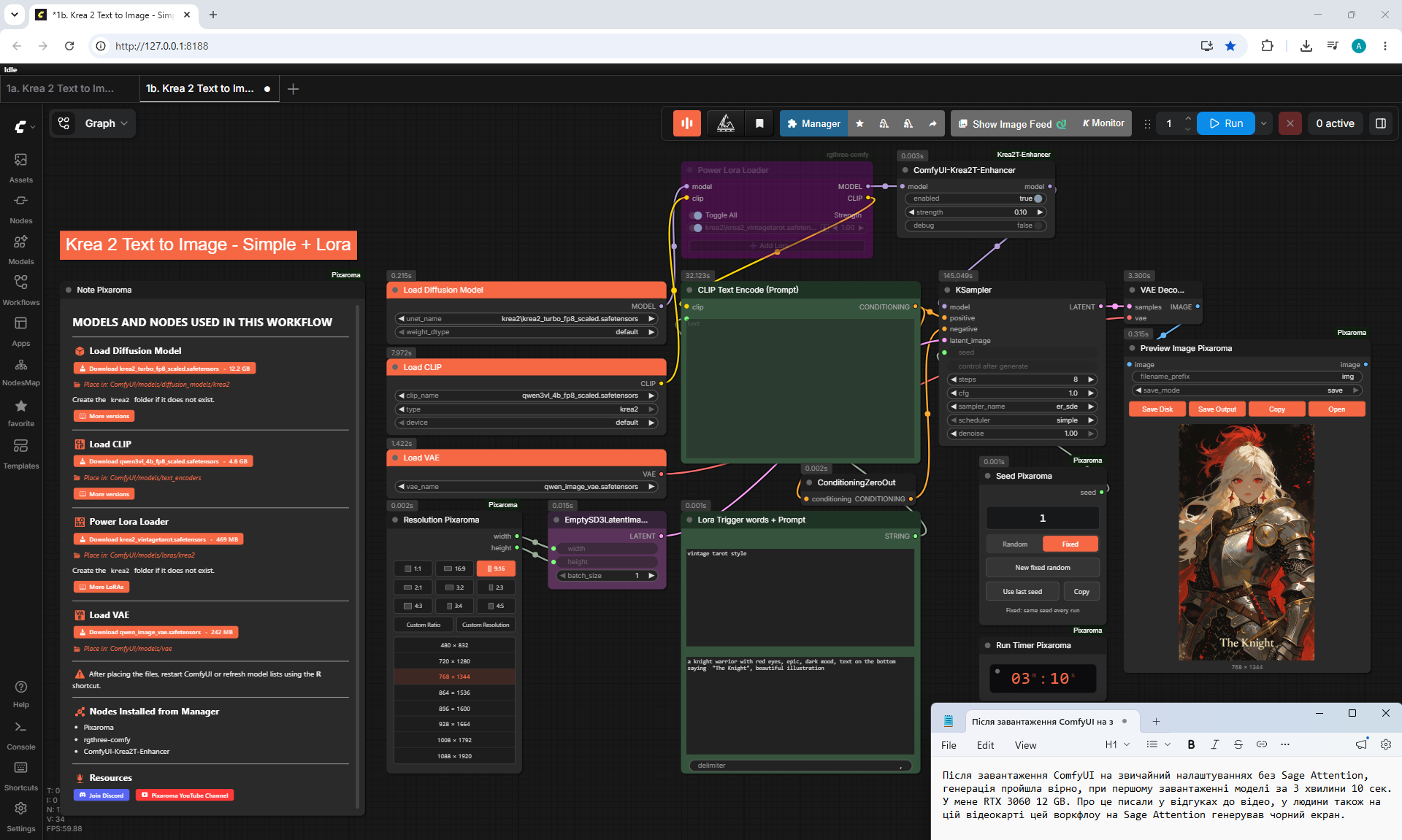Apply Italic formatting in Notepad
1402x840 pixels.
tap(1214, 744)
